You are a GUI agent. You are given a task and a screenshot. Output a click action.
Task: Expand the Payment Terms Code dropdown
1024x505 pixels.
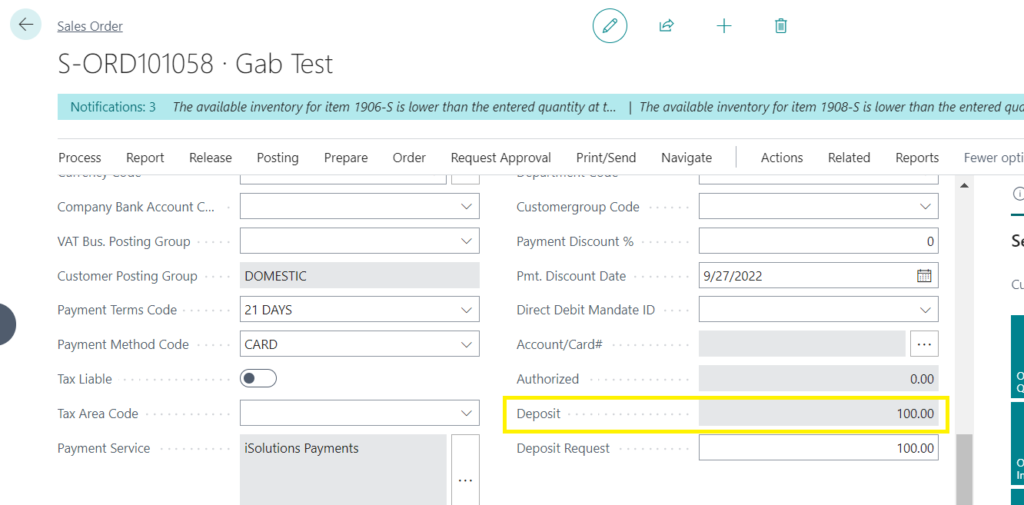[466, 310]
